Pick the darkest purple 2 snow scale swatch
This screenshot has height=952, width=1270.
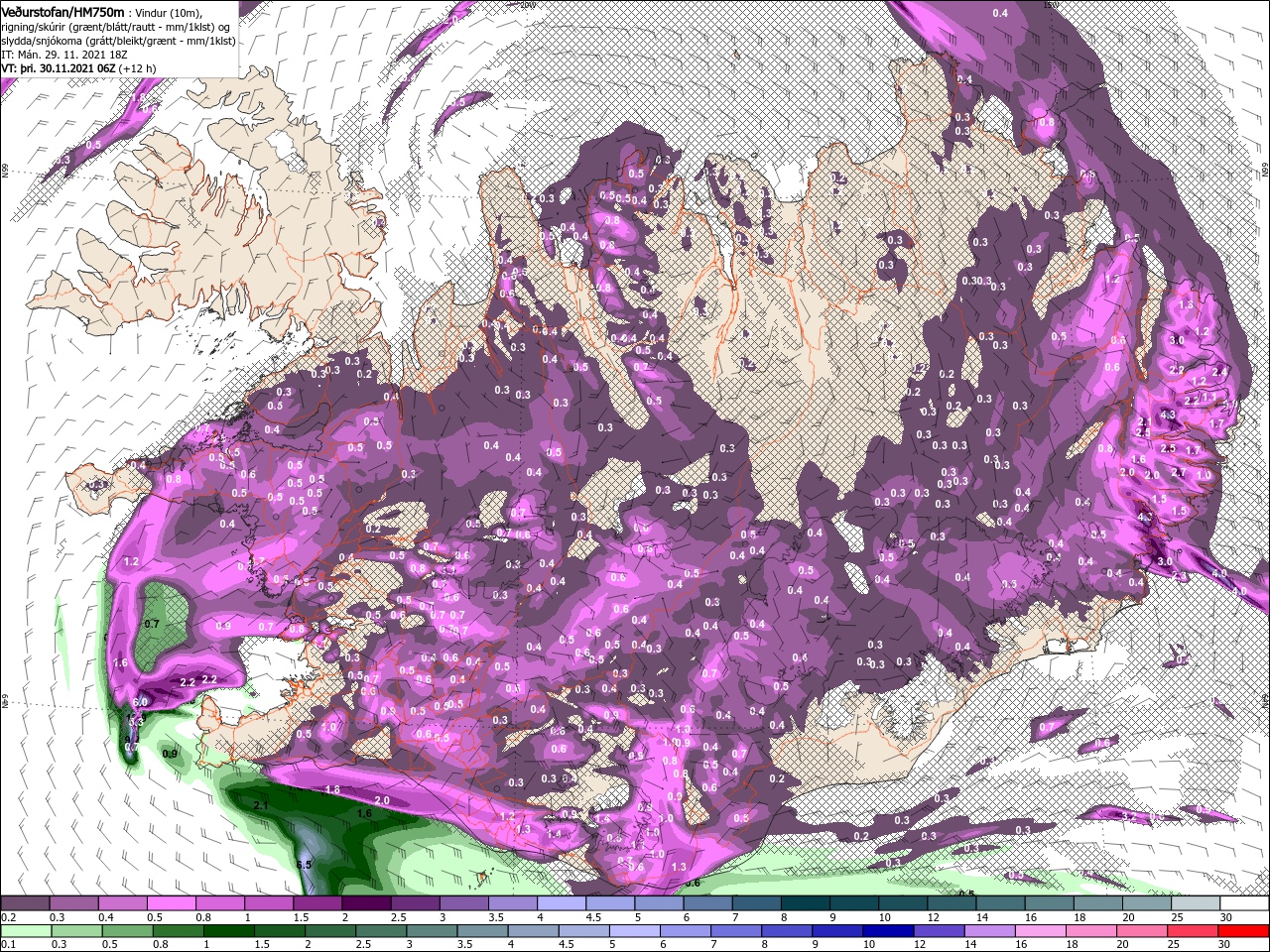(366, 902)
